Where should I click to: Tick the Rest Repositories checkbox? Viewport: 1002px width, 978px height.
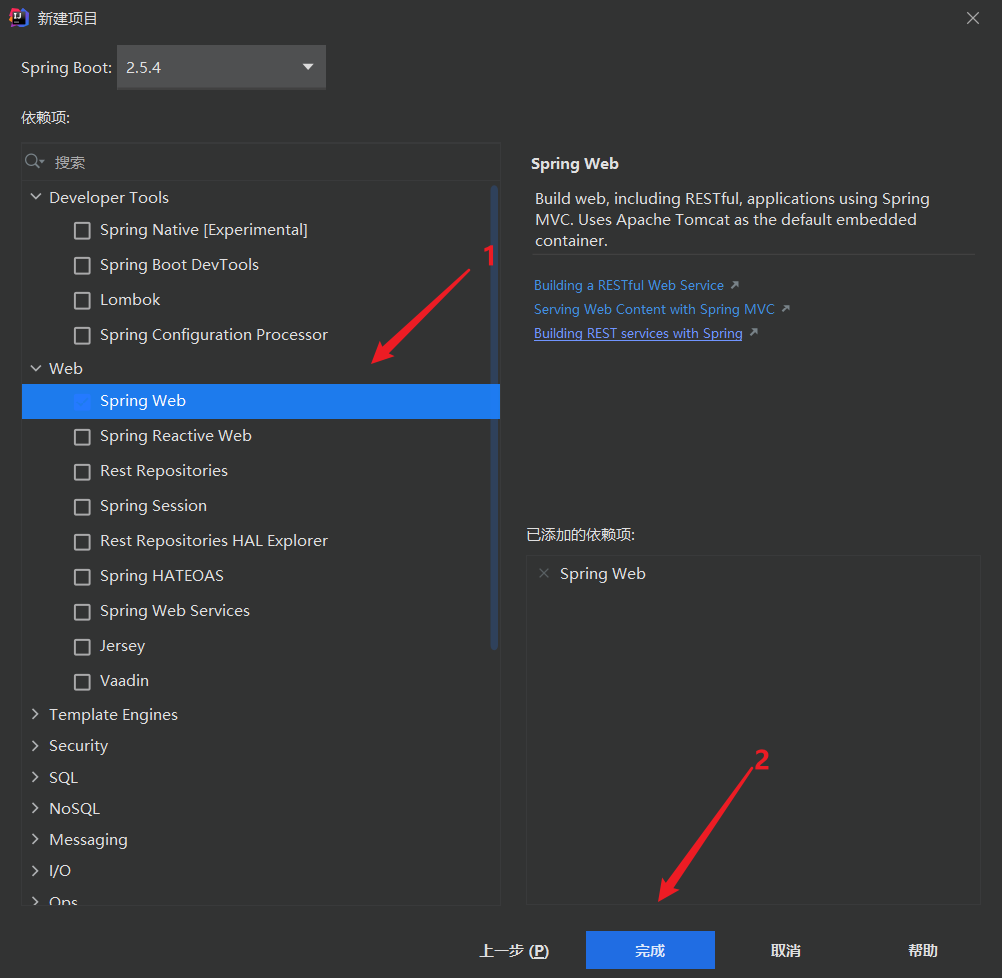coord(82,472)
